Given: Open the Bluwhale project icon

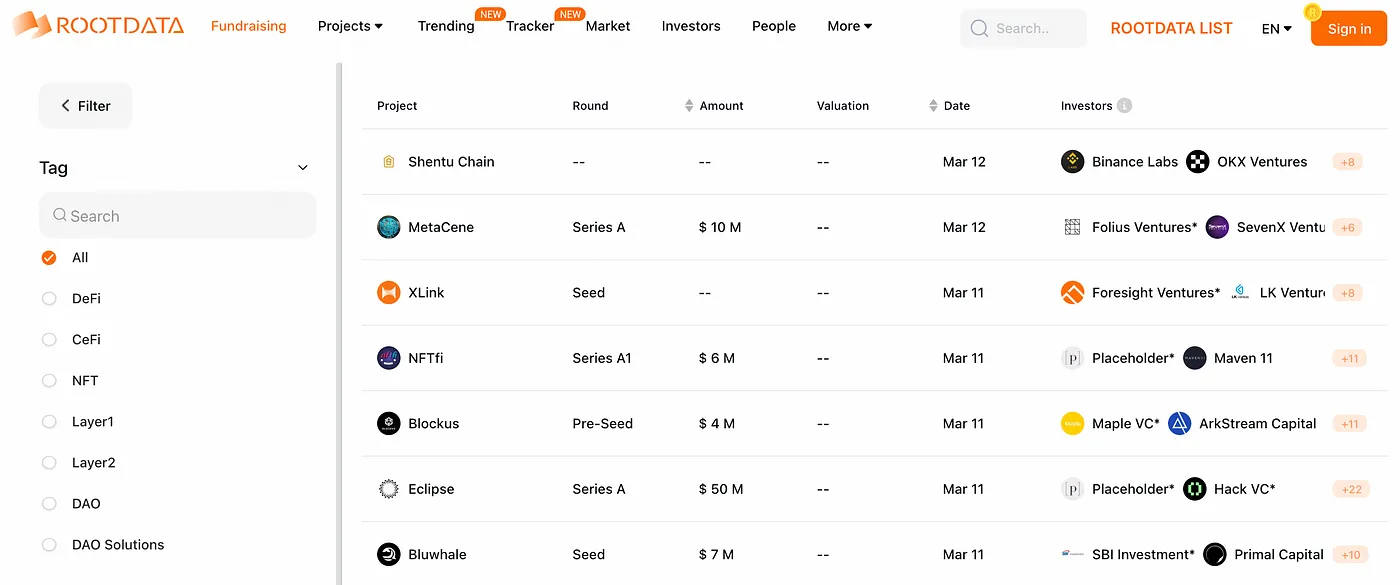Looking at the screenshot, I should tap(389, 554).
